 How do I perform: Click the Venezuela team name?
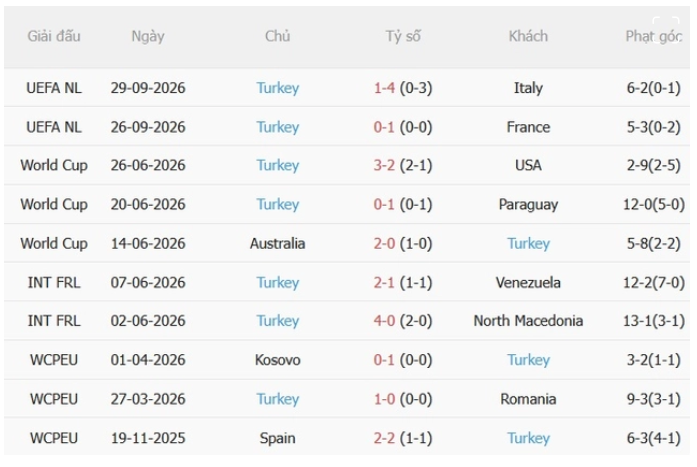(x=528, y=283)
